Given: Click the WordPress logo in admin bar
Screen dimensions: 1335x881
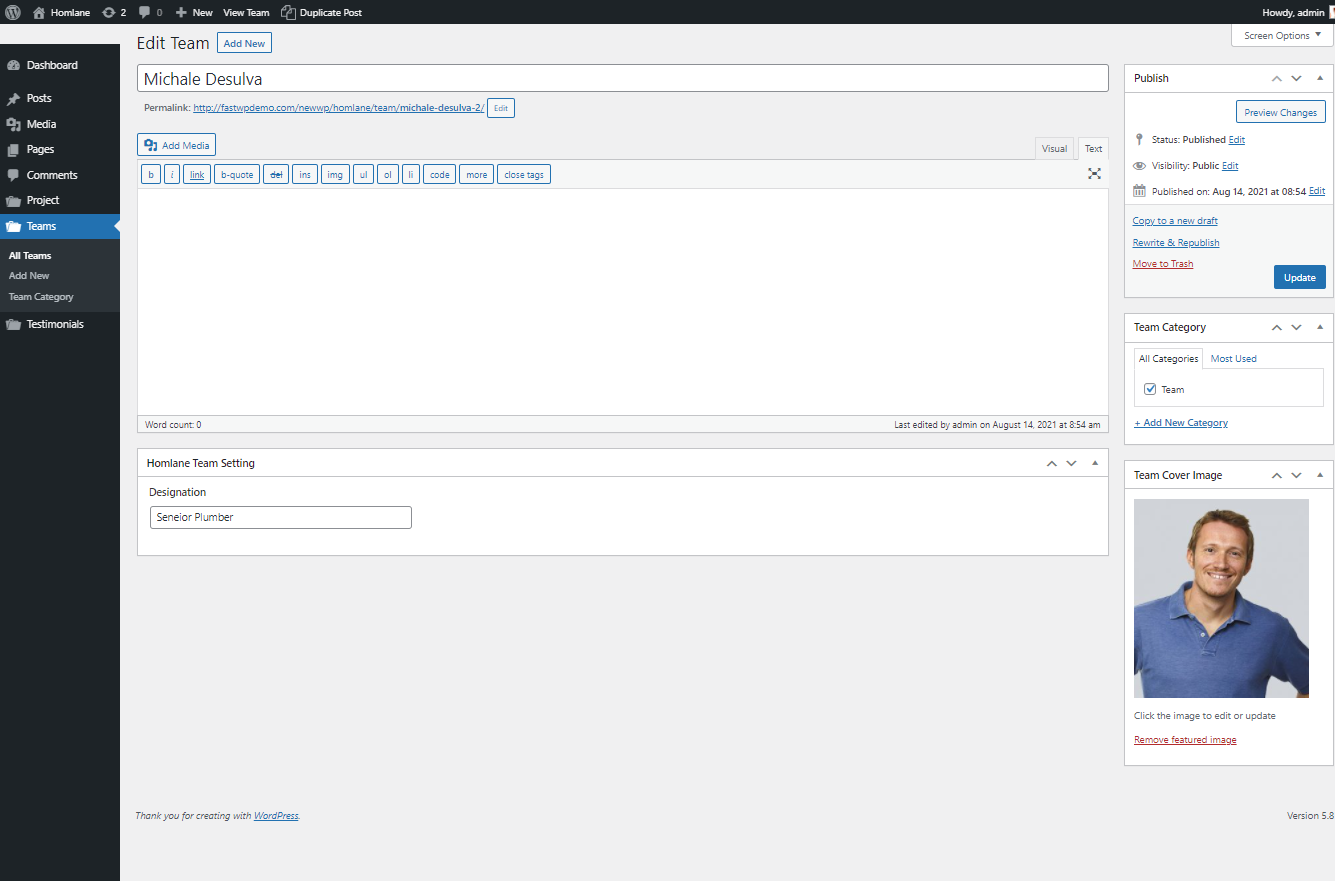Looking at the screenshot, I should click(13, 13).
